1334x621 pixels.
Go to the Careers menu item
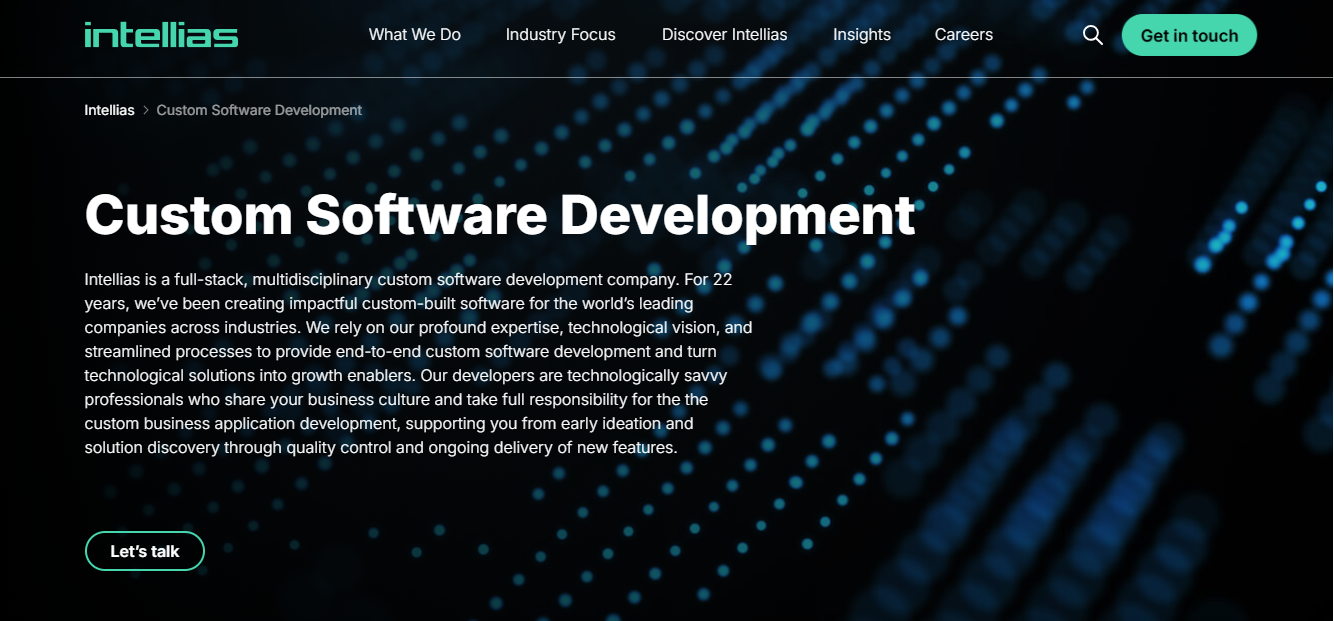click(963, 35)
